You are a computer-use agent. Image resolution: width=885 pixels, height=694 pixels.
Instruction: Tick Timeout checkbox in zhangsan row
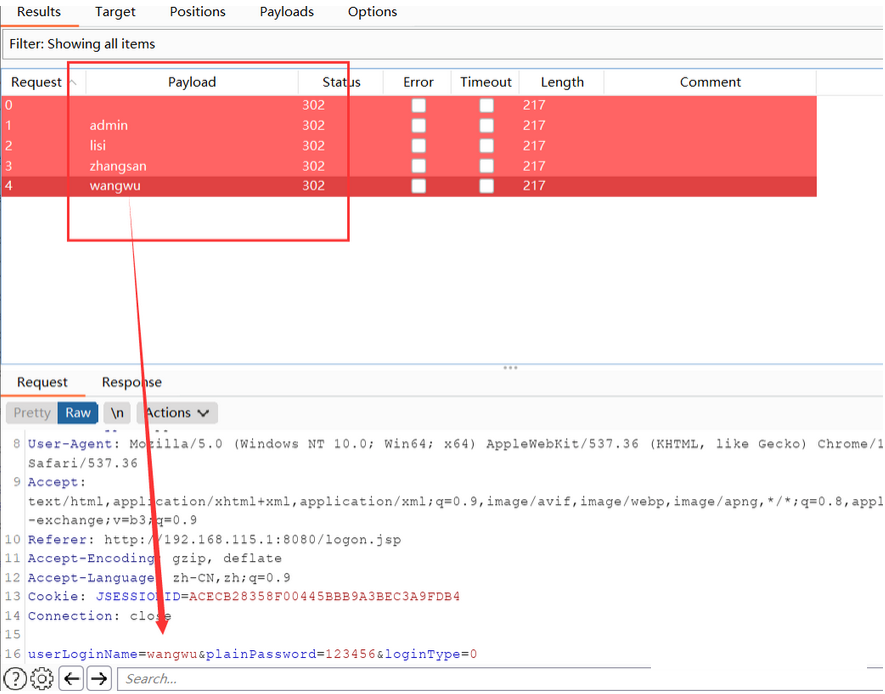pos(486,166)
